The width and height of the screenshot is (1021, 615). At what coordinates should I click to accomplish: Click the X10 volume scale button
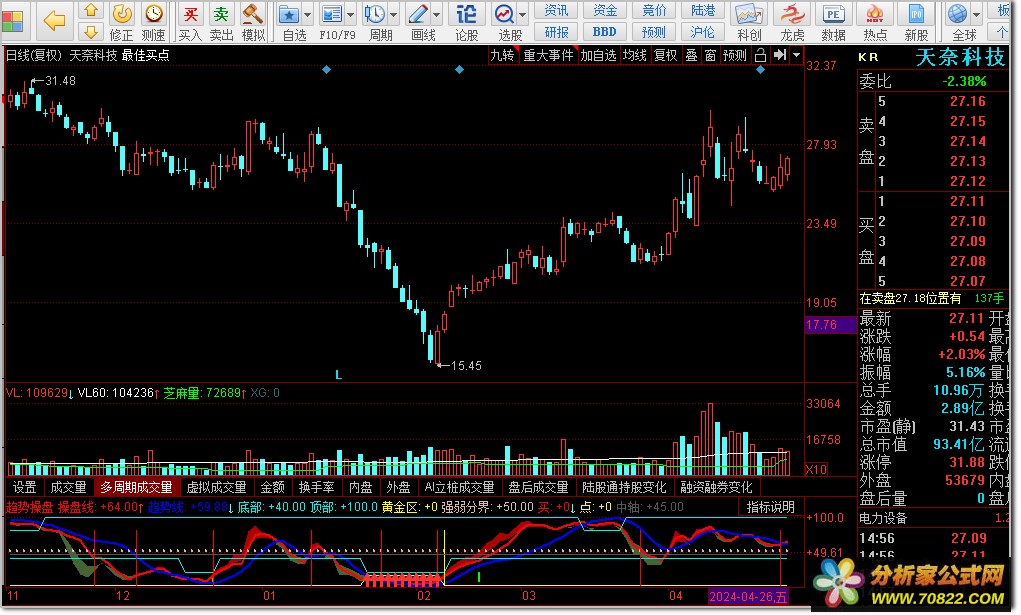pos(817,469)
